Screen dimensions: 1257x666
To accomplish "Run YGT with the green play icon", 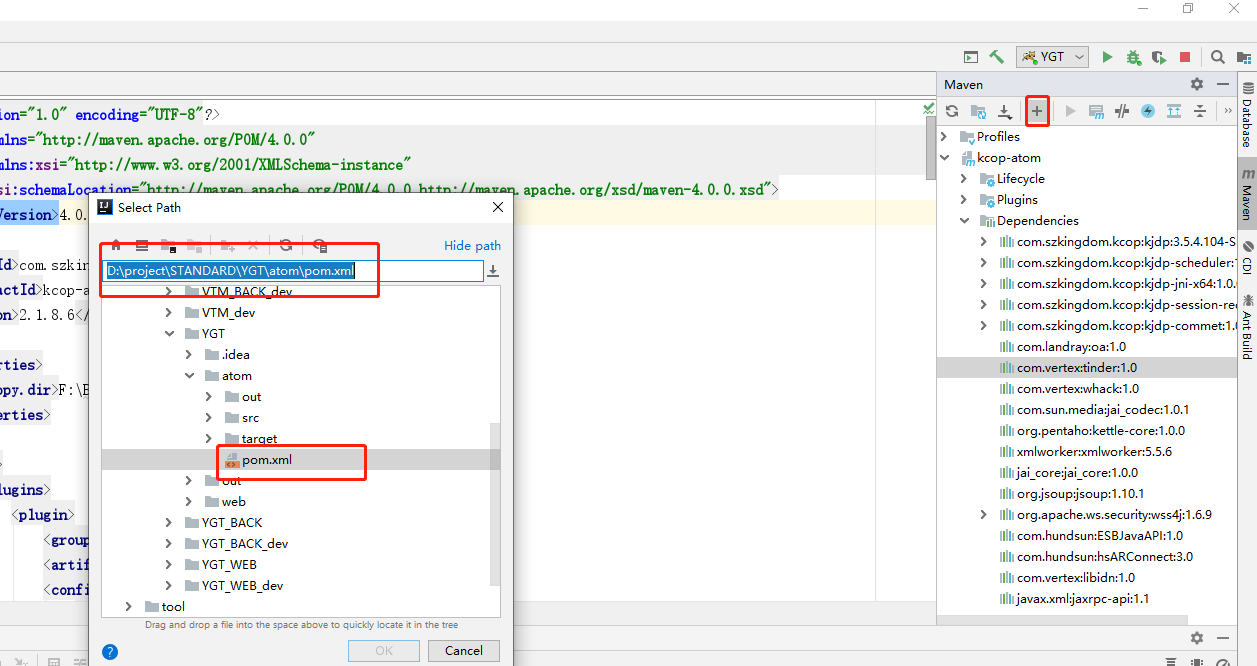I will point(1107,57).
